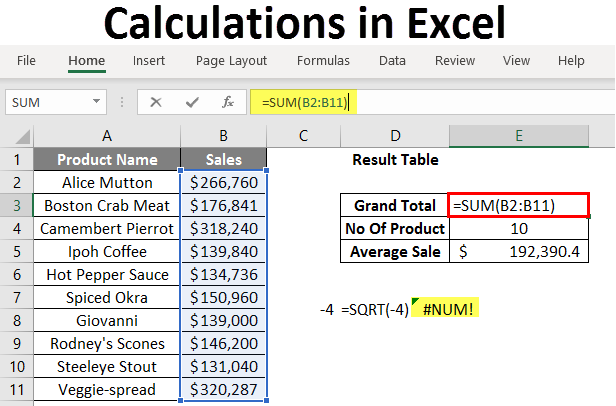Click the Cancel (X) formula icon
The image size is (616, 406).
155,101
